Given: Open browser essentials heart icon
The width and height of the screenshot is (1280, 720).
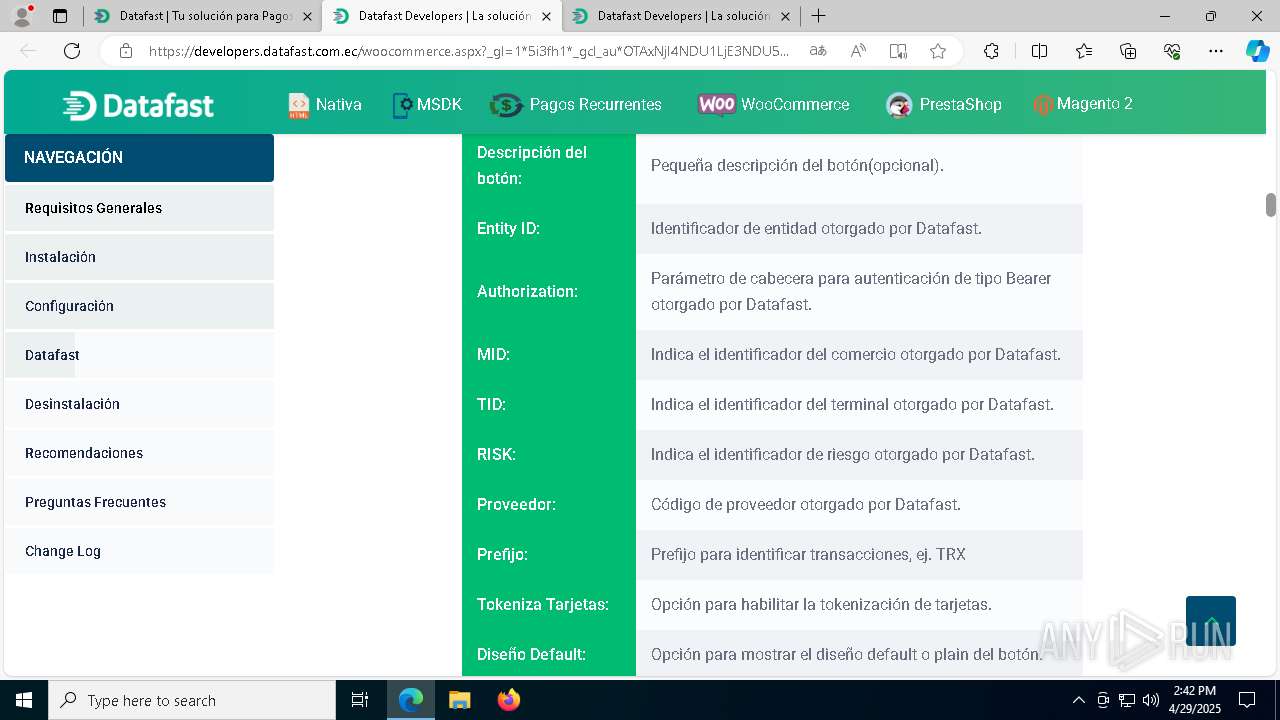Looking at the screenshot, I should point(1172,51).
